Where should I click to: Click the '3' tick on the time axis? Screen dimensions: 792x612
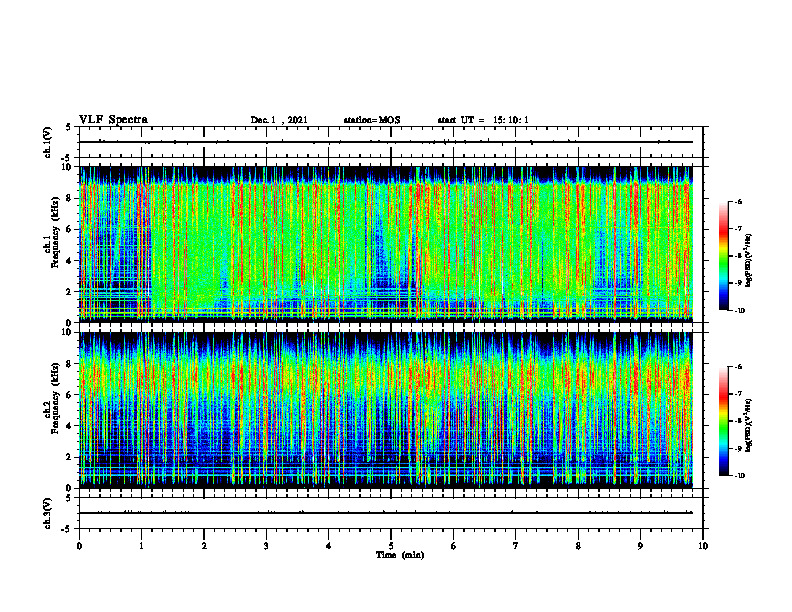(266, 546)
